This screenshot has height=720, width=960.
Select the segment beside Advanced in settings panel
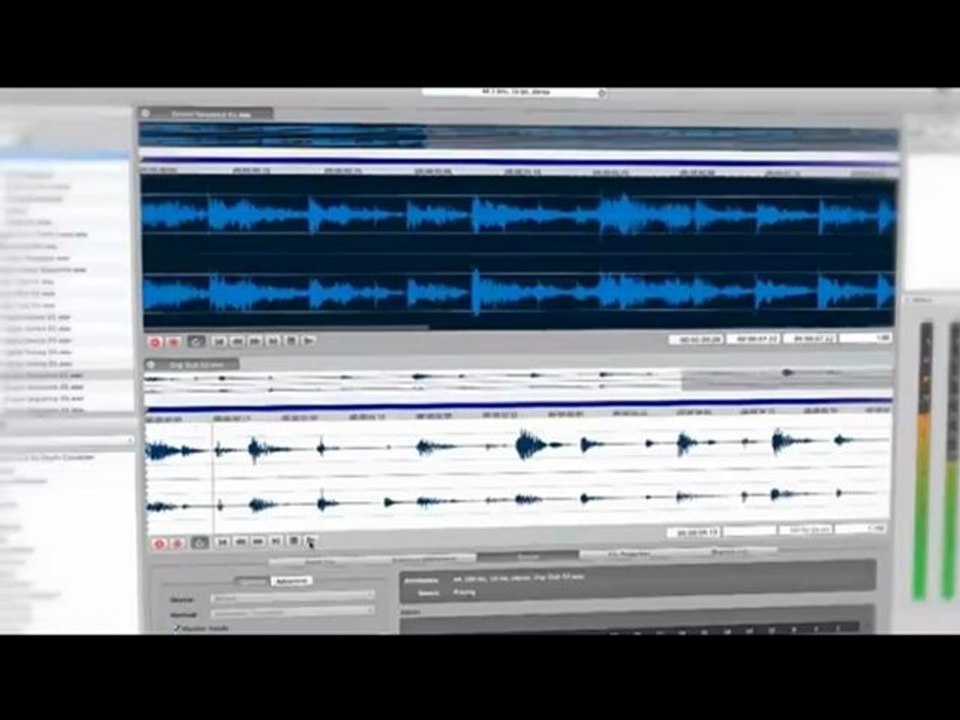(x=252, y=581)
